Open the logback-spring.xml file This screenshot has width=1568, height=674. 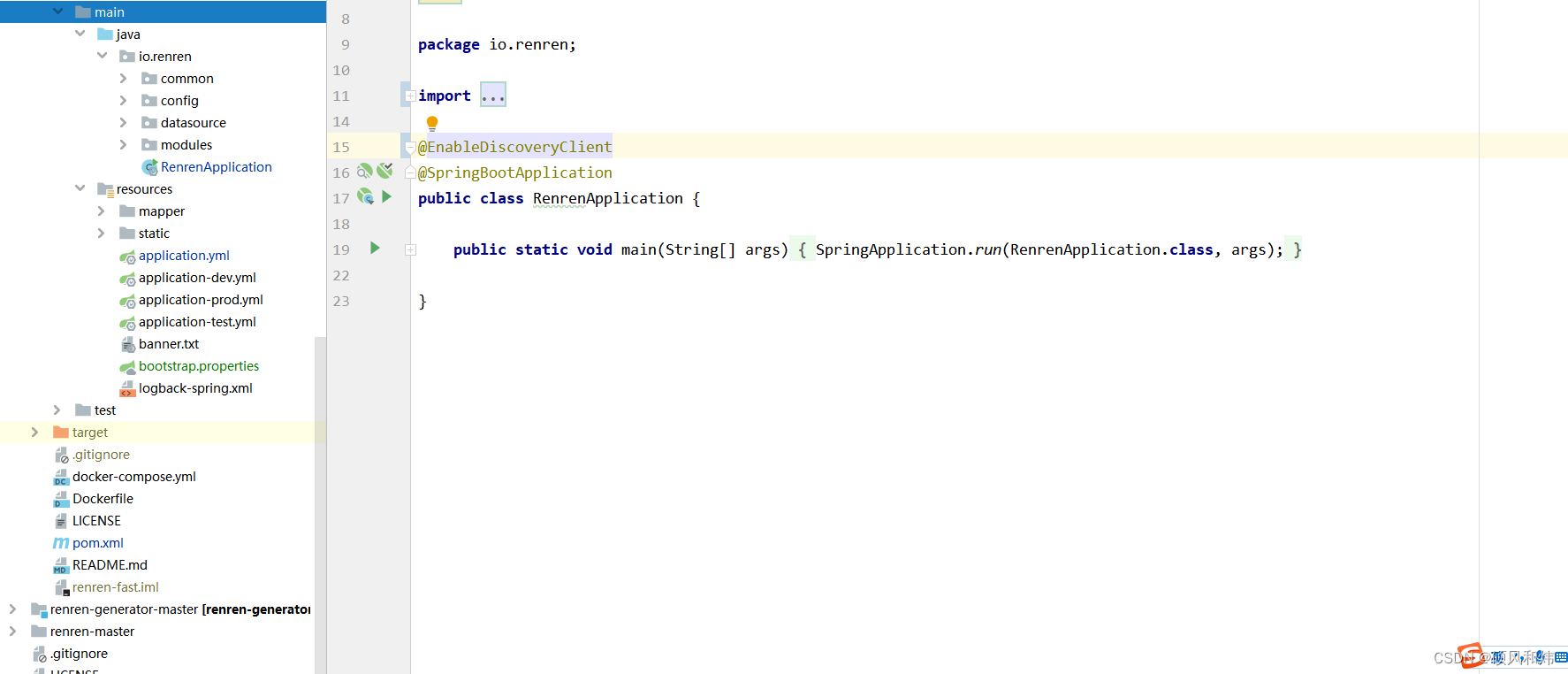click(195, 387)
